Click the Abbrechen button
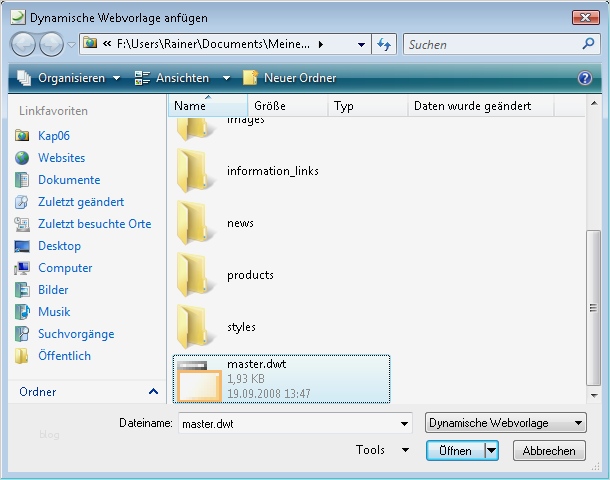This screenshot has width=610, height=480. (x=549, y=451)
